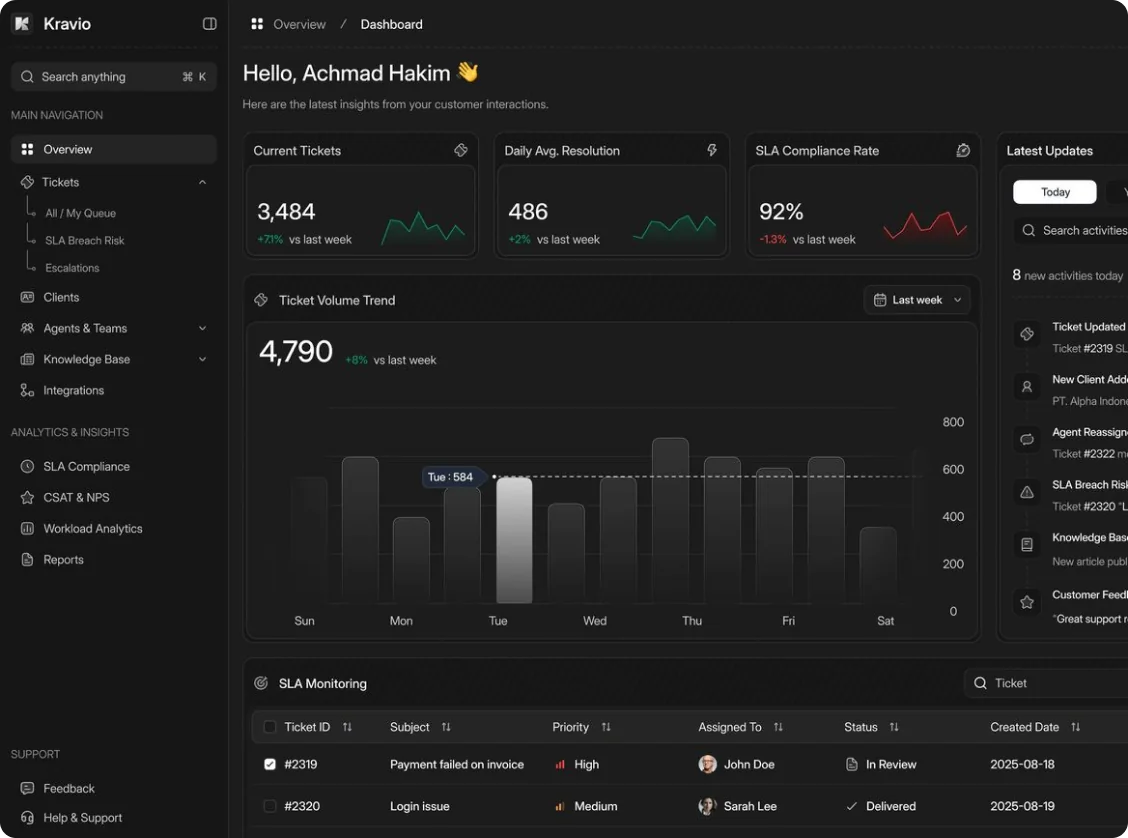This screenshot has width=1128, height=838.
Task: Open the Last week period dropdown
Action: tap(916, 300)
